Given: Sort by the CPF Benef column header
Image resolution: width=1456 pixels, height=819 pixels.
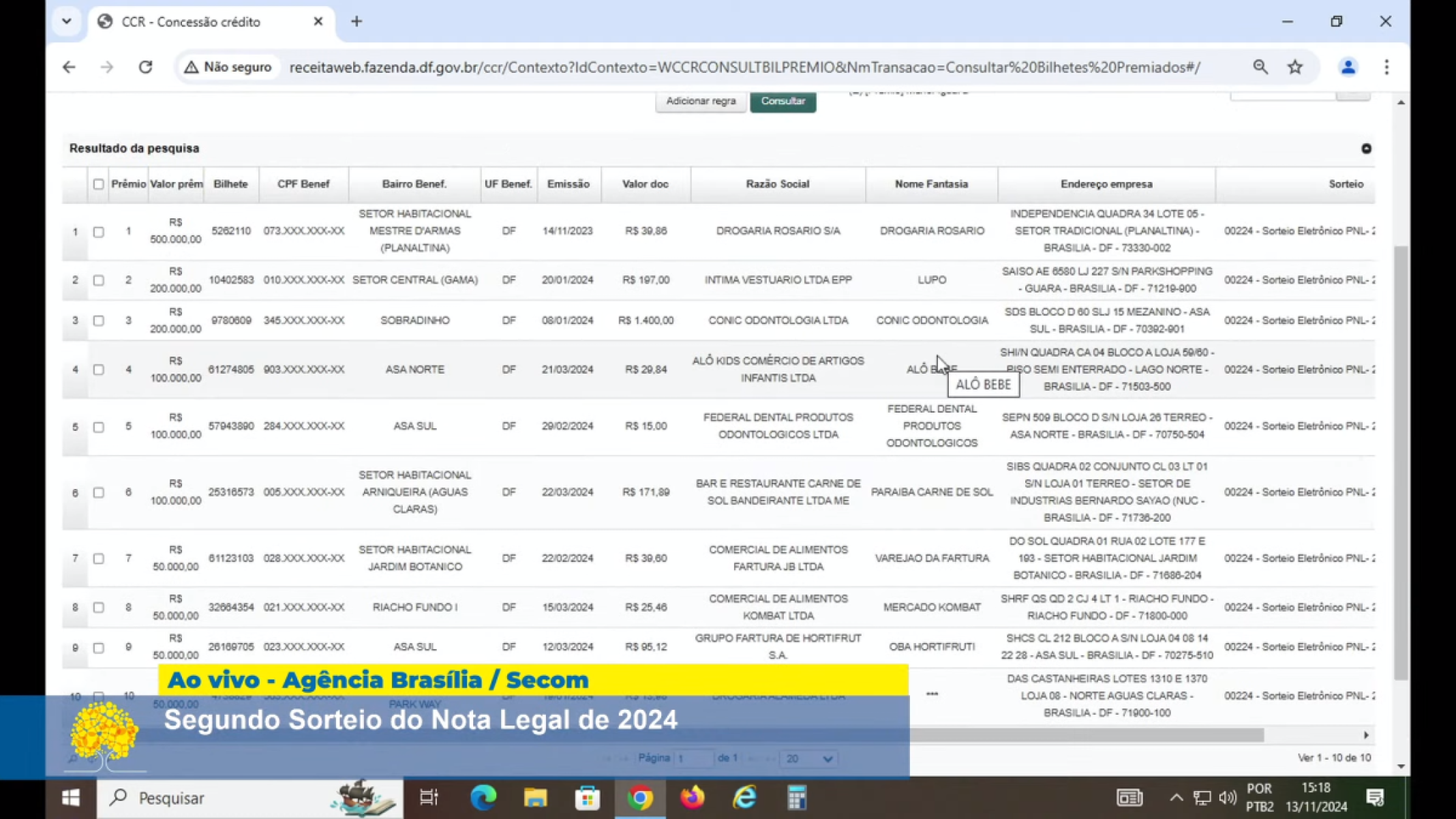Looking at the screenshot, I should click(x=303, y=184).
